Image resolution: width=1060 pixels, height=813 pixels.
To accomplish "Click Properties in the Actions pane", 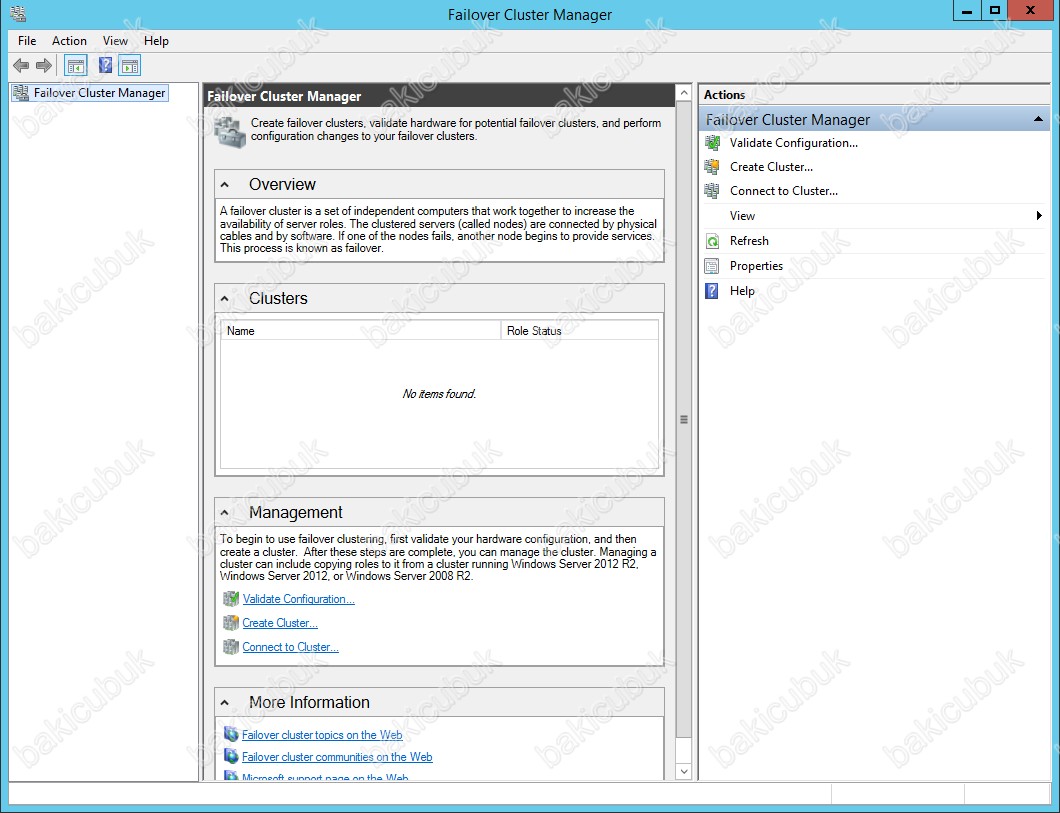I will pyautogui.click(x=756, y=266).
